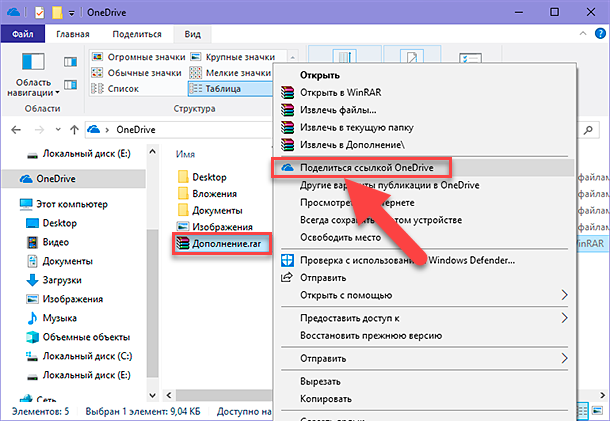610x421 pixels.
Task: Open Загрузки in the navigation pane
Action: (54, 280)
